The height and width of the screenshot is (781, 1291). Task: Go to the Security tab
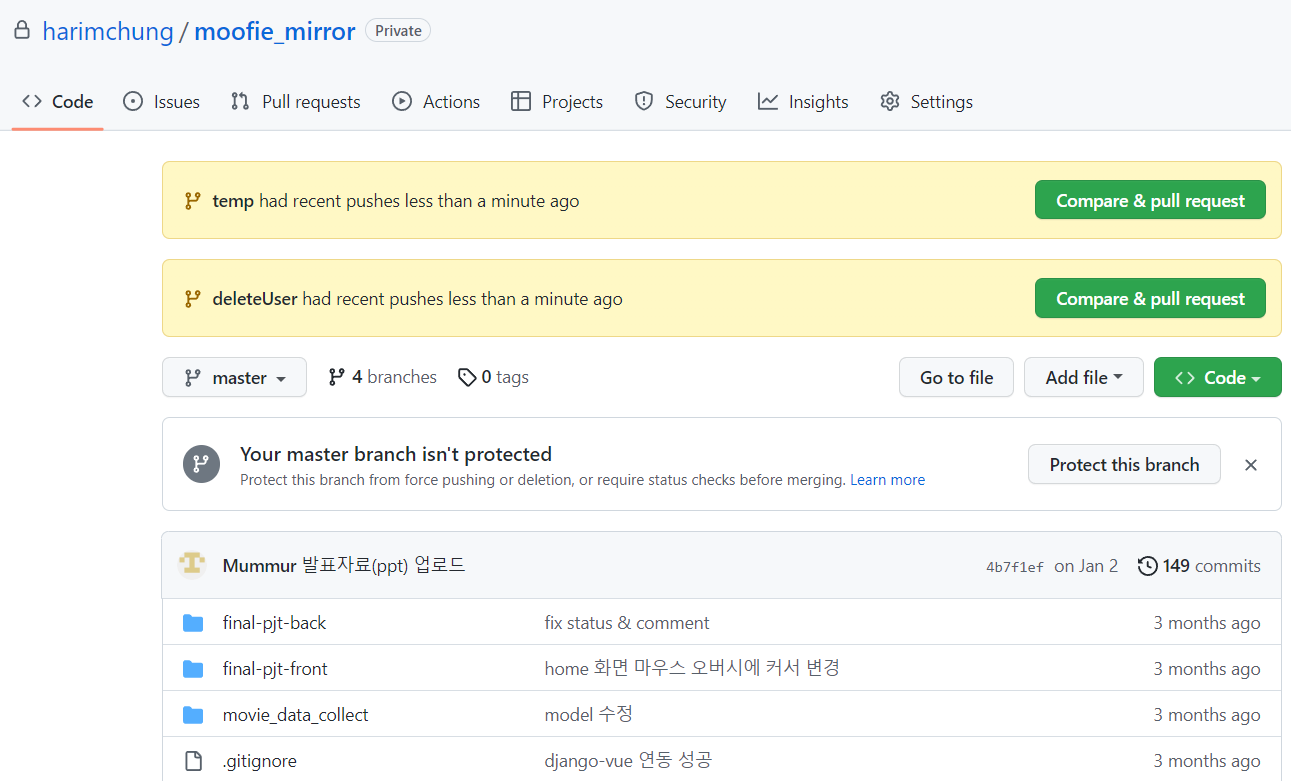(x=680, y=102)
